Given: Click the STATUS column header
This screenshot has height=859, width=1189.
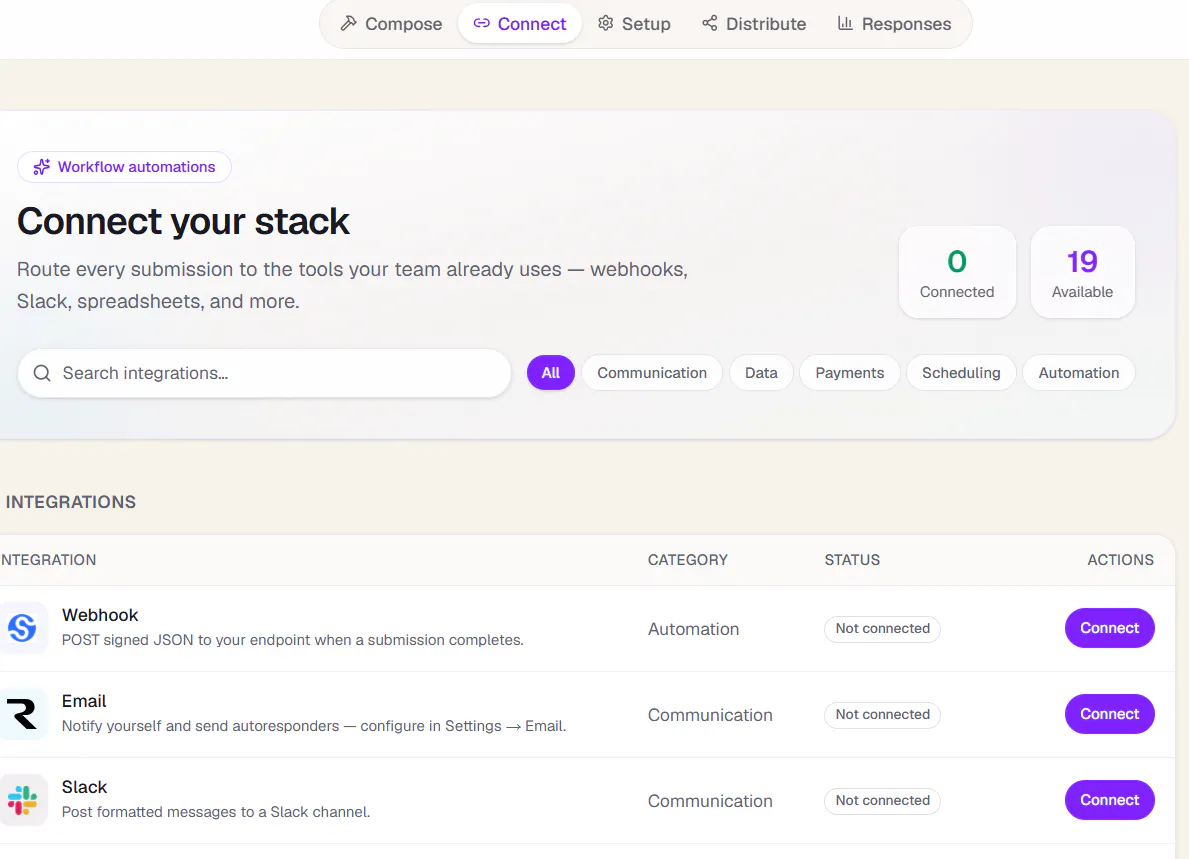Looking at the screenshot, I should (852, 560).
